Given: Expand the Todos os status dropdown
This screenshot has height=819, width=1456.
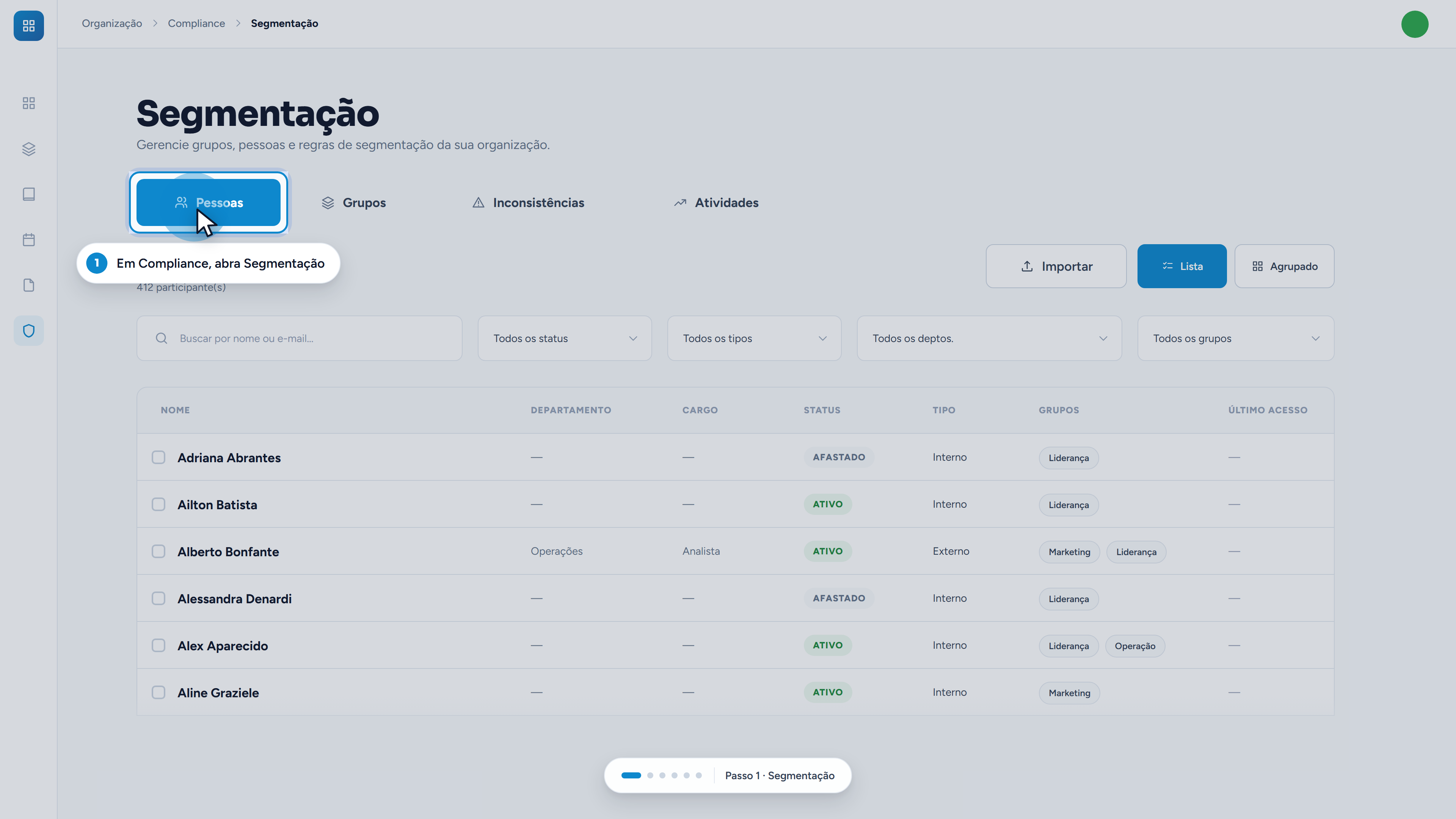Looking at the screenshot, I should 565,338.
